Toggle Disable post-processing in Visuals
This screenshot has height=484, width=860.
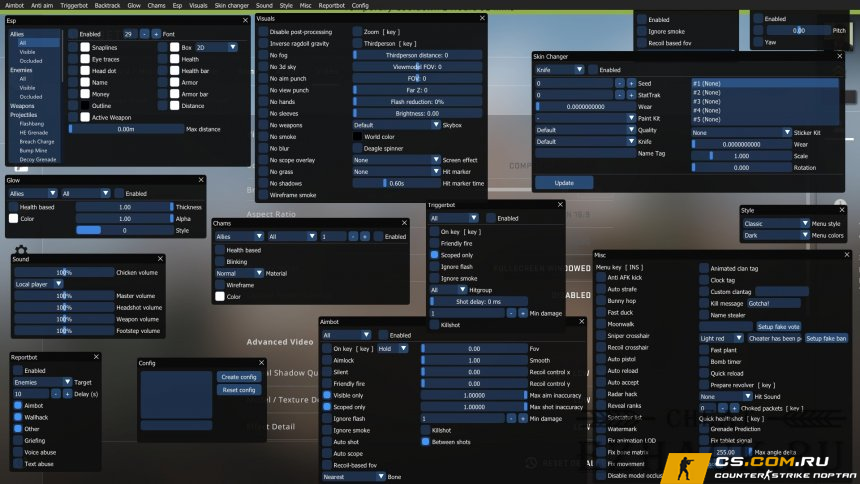coord(263,32)
